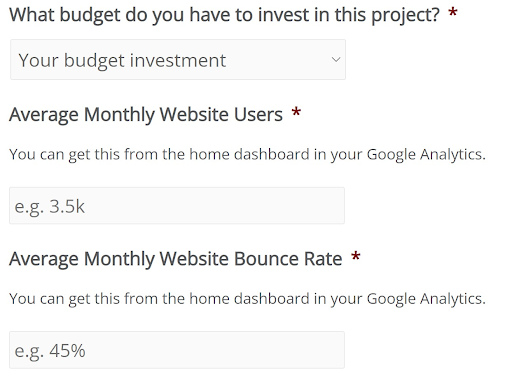Click the Average Monthly Website Bounce Rate label
This screenshot has width=512, height=374.
[175, 259]
